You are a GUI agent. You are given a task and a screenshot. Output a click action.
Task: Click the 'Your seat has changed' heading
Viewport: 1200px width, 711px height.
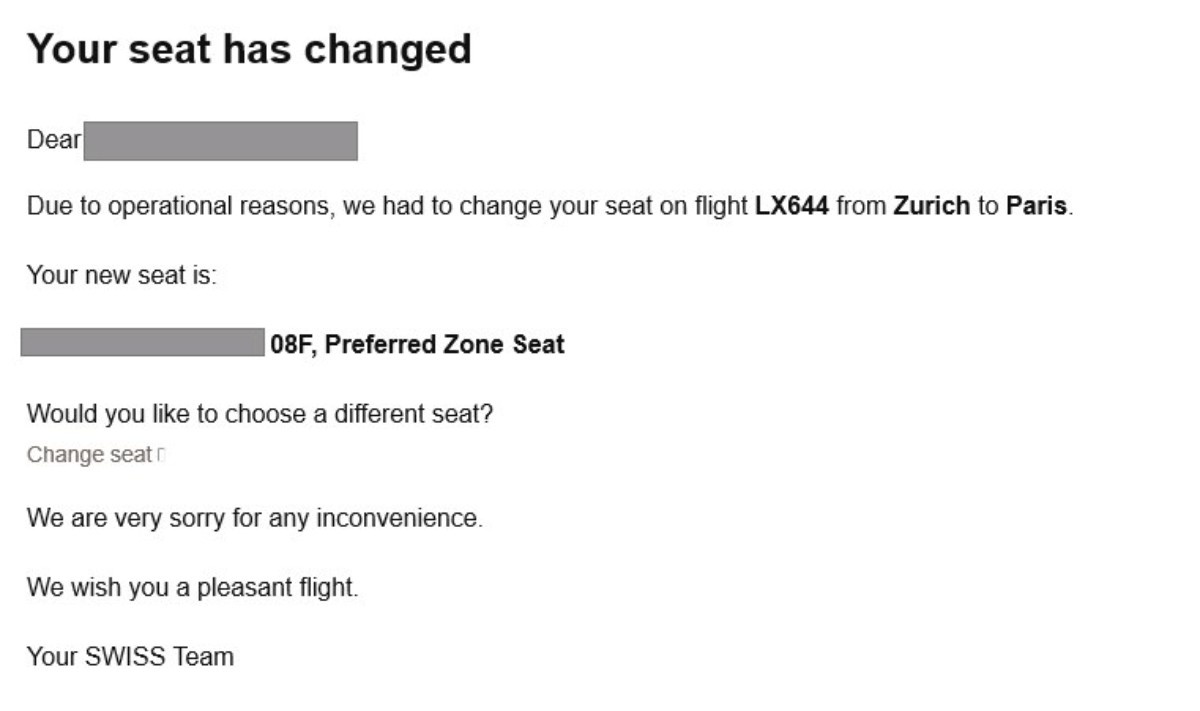[x=249, y=48]
